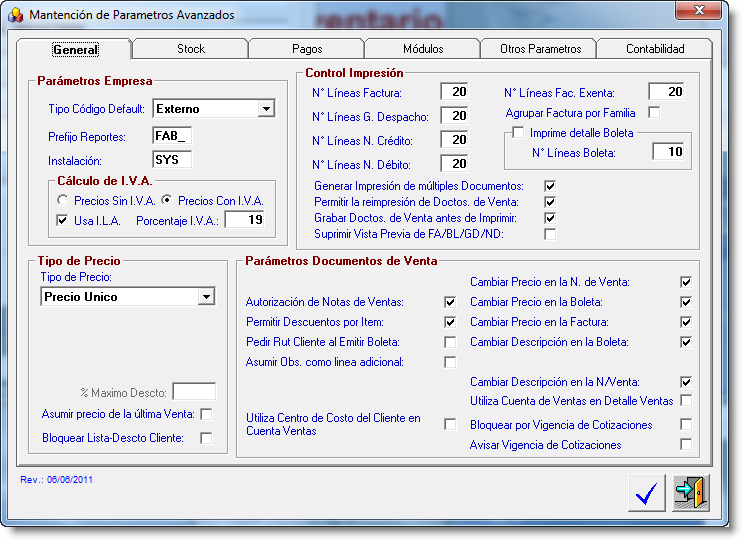The width and height of the screenshot is (743, 541).
Task: Toggle Generar Impresión de múltiples Documentos
Action: click(550, 186)
